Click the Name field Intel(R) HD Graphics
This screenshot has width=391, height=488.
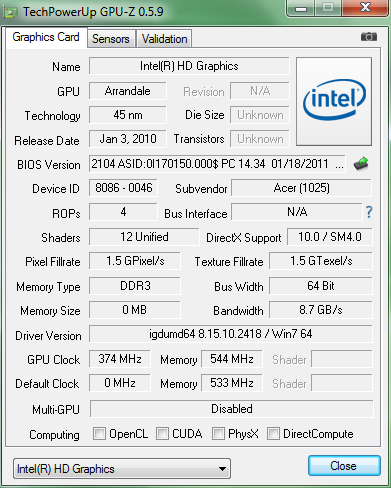click(189, 66)
